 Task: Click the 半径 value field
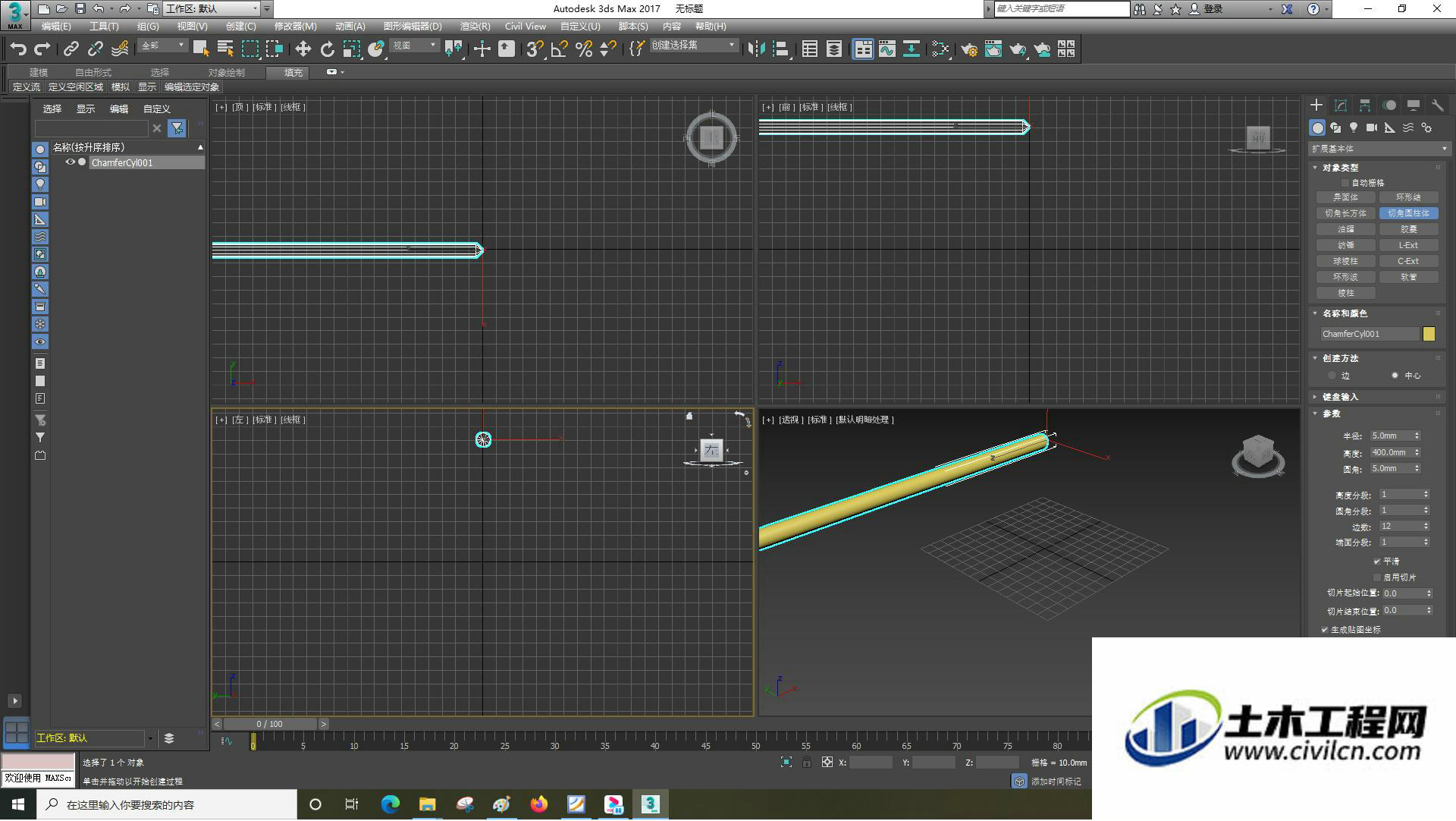[1390, 436]
